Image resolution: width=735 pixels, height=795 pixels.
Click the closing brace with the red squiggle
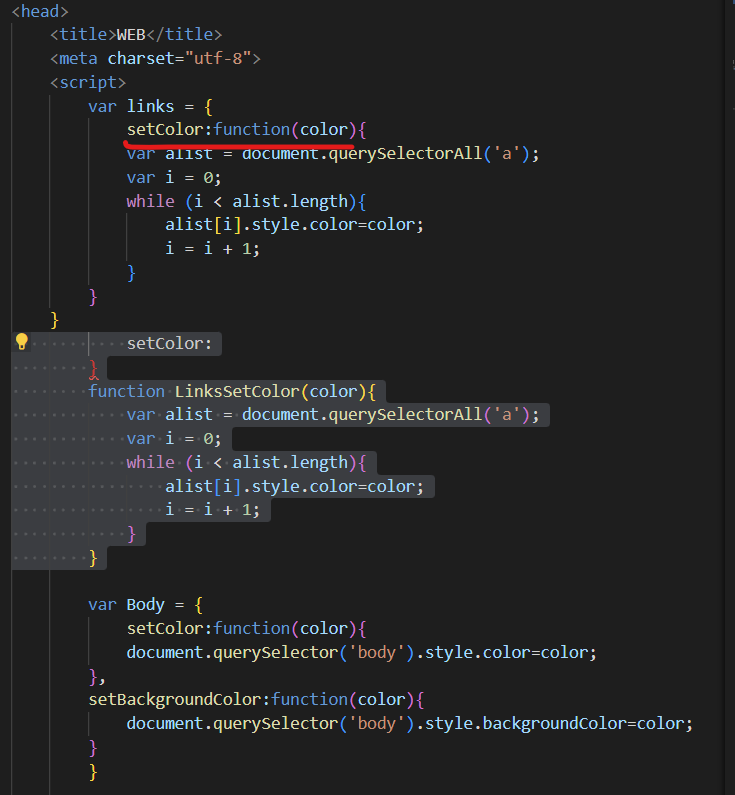point(93,369)
